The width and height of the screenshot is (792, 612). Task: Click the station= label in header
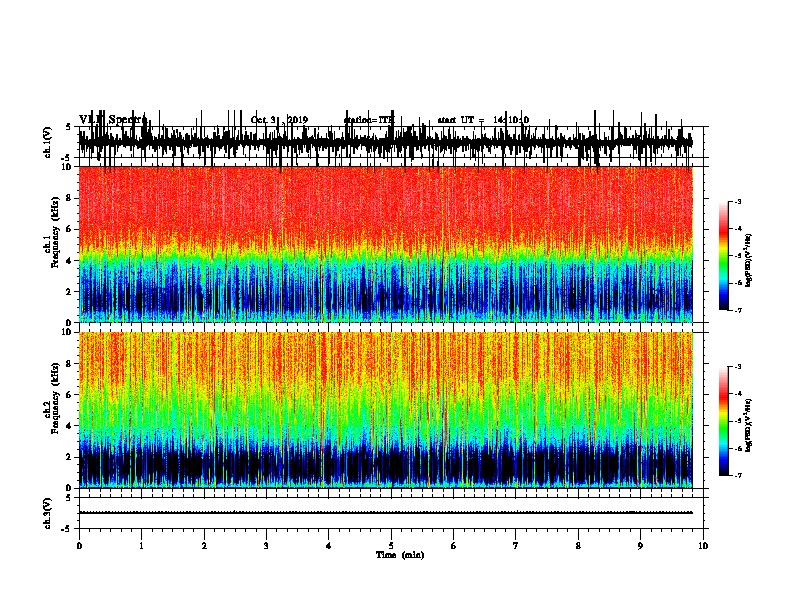click(x=369, y=120)
